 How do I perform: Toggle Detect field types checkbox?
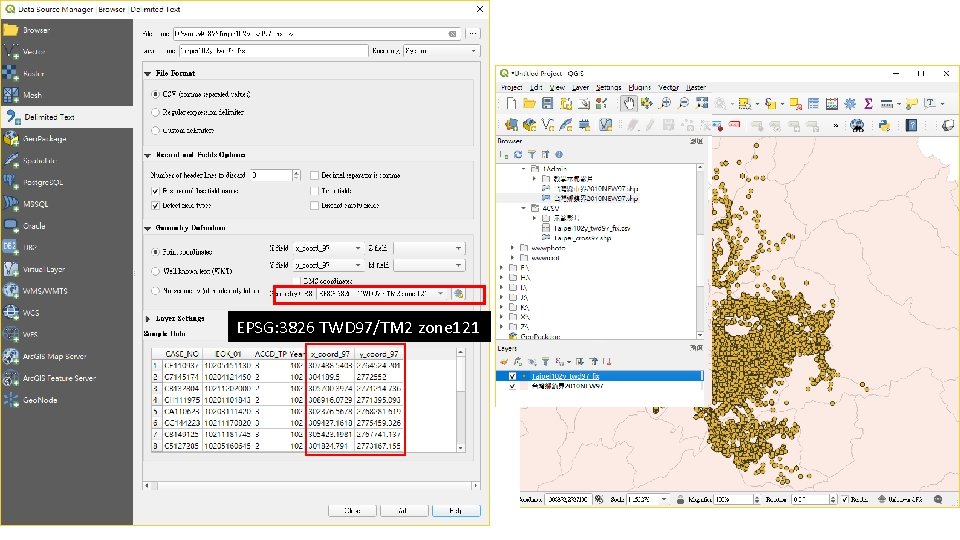pyautogui.click(x=155, y=206)
